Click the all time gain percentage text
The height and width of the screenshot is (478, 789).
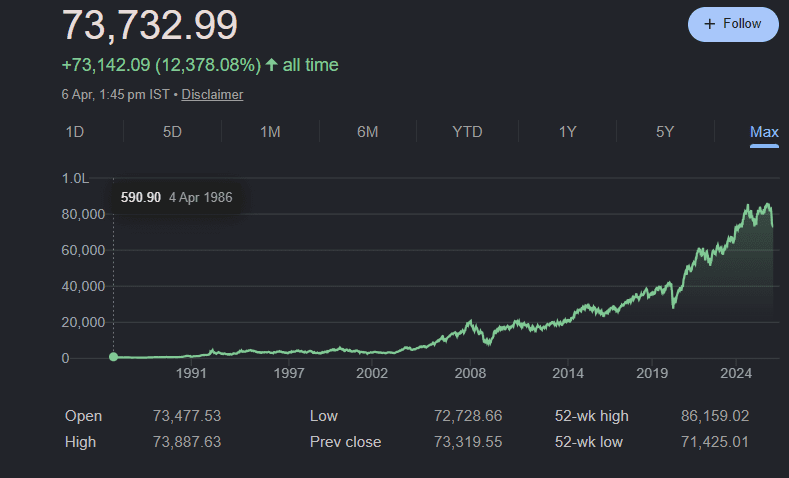pyautogui.click(x=200, y=65)
